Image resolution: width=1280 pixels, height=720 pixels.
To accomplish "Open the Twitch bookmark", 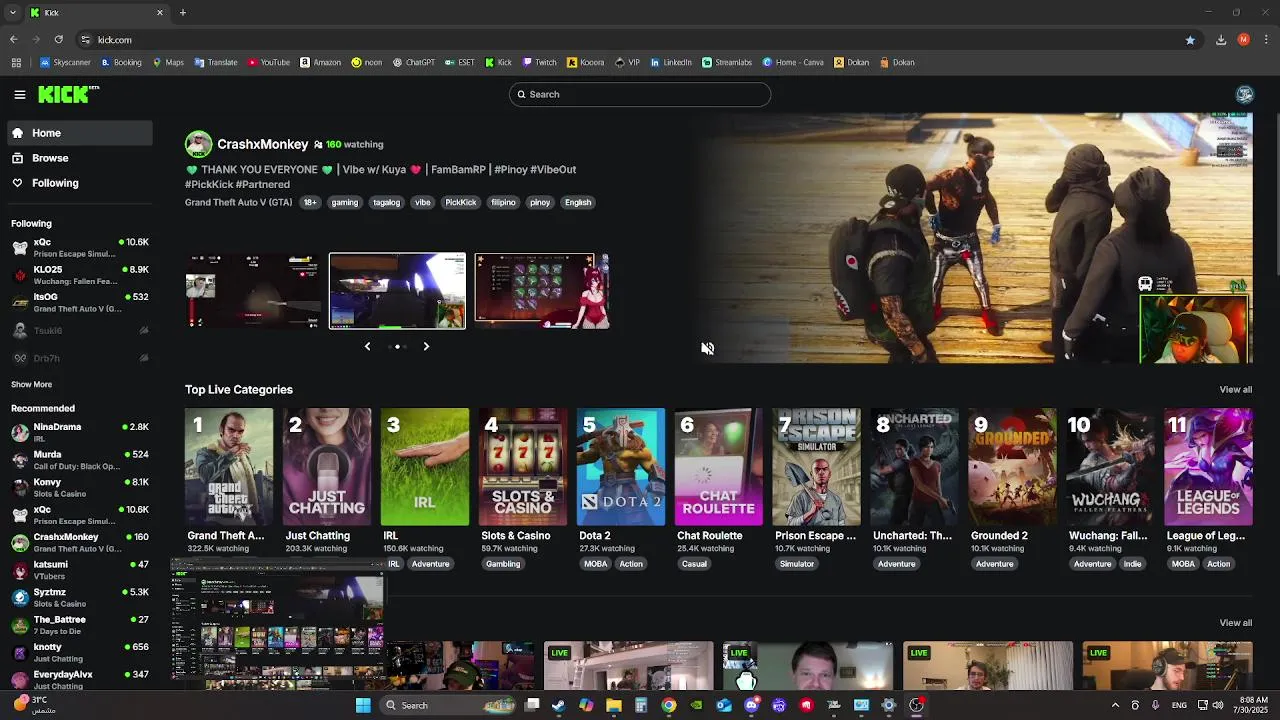I will 539,62.
